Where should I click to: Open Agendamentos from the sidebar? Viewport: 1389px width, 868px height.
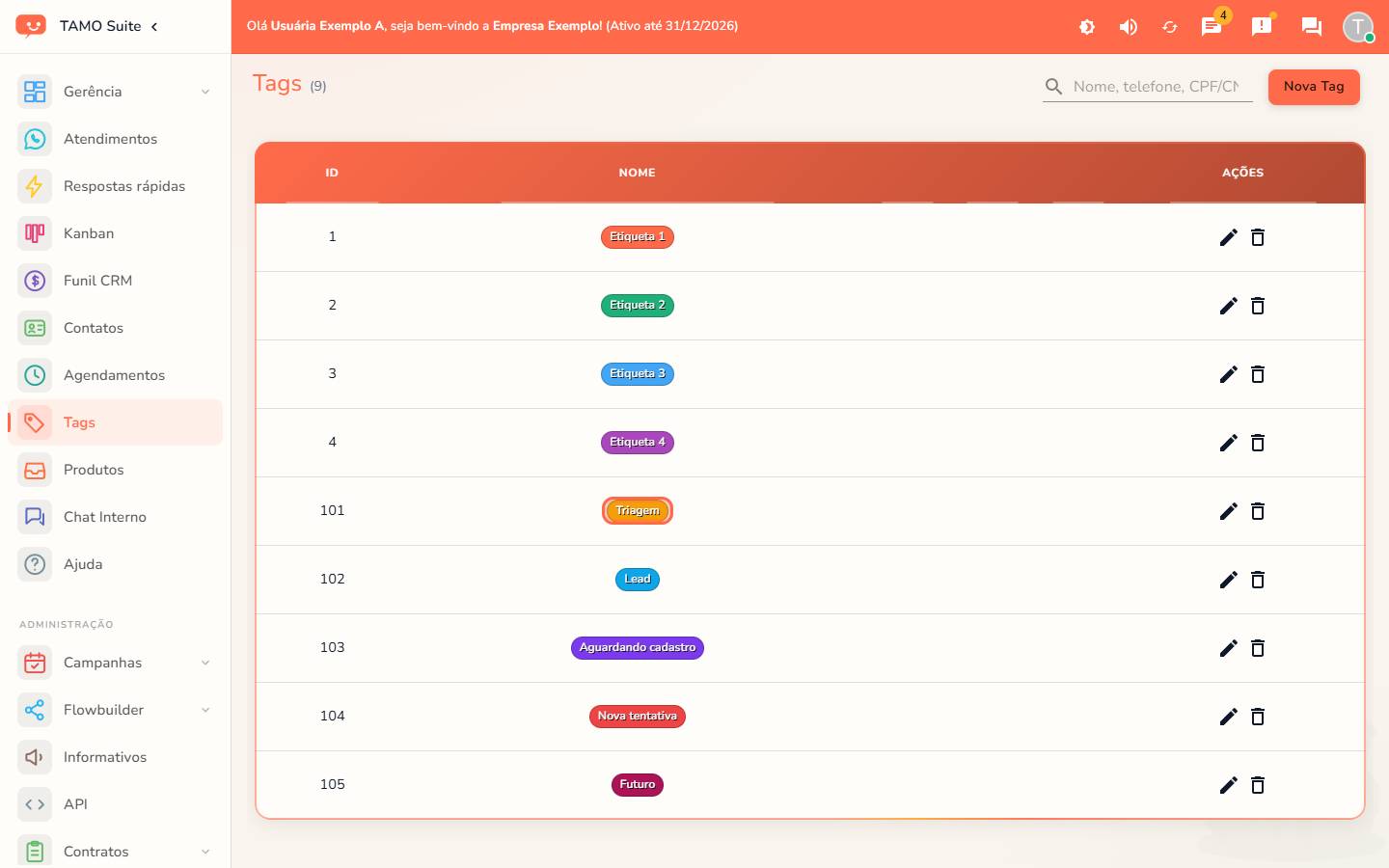coord(115,375)
